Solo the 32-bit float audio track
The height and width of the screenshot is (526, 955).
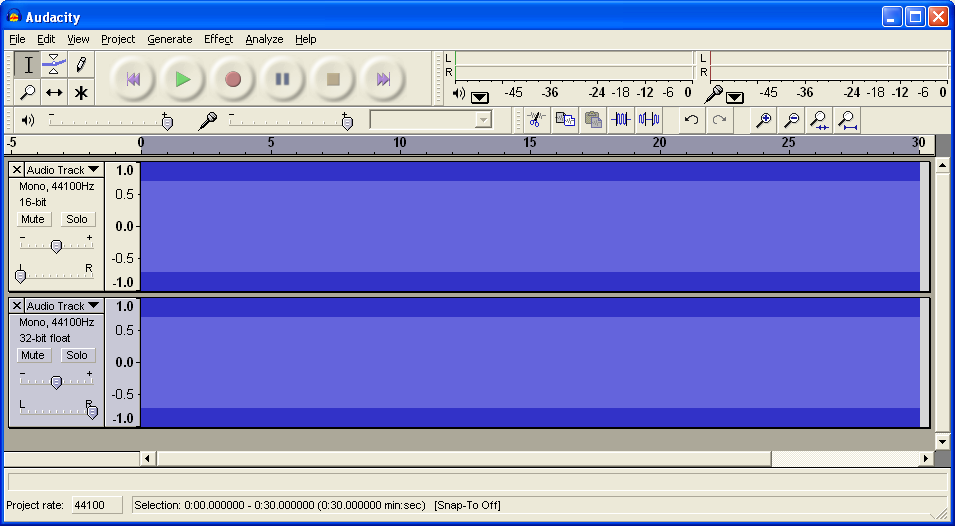tap(77, 355)
